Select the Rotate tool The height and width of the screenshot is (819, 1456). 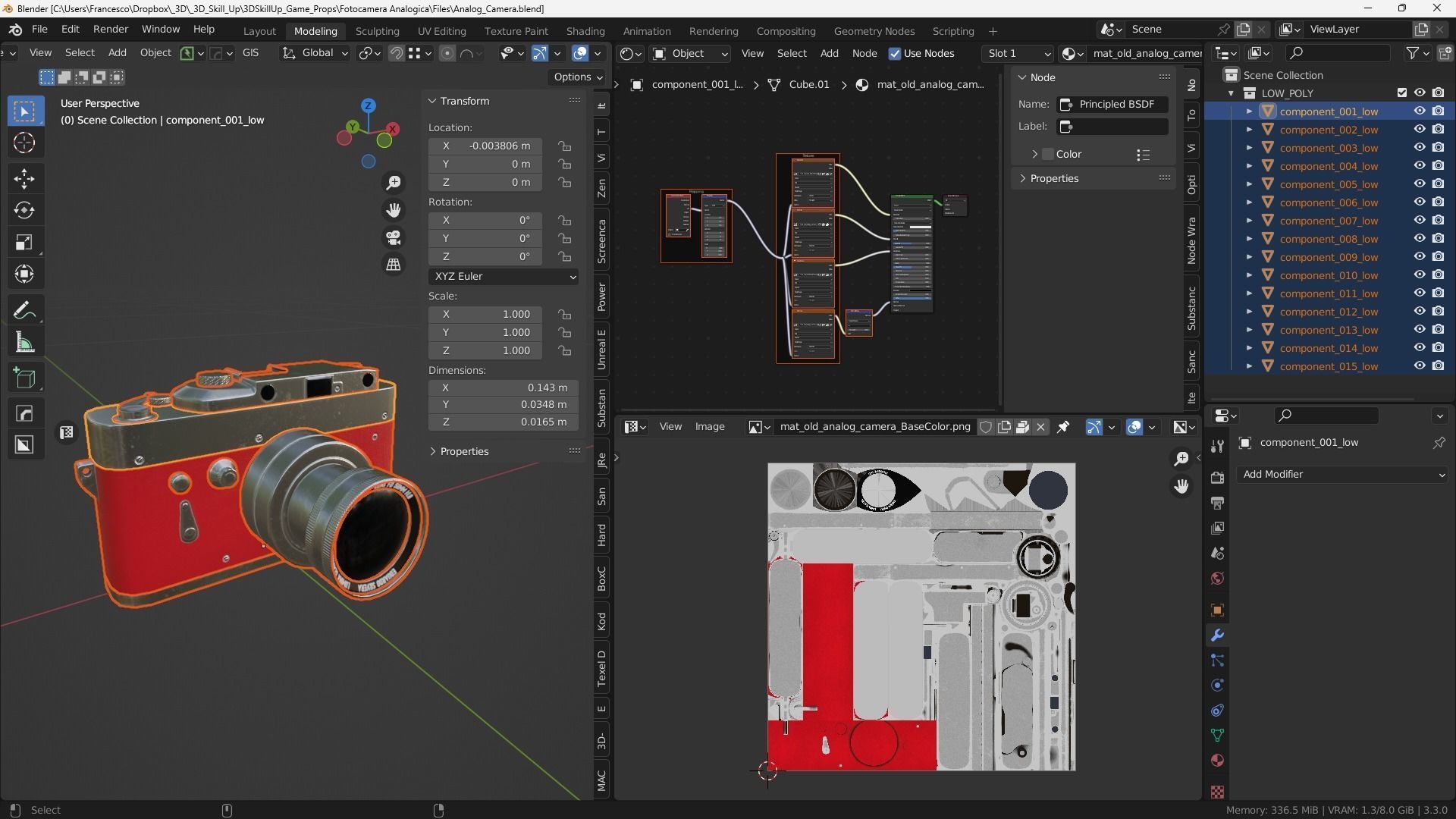coord(24,210)
